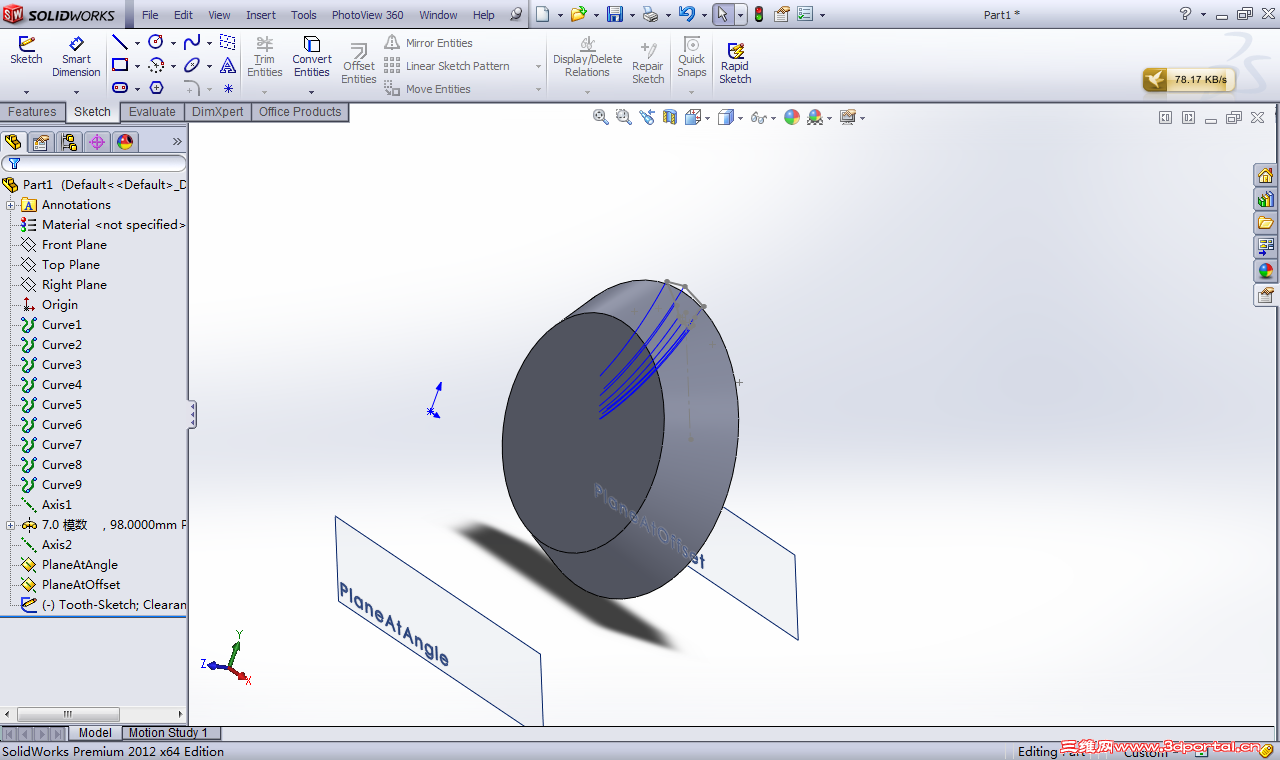Expand the 7.0 模数 gear feature node
This screenshot has width=1280, height=760.
coord(10,525)
